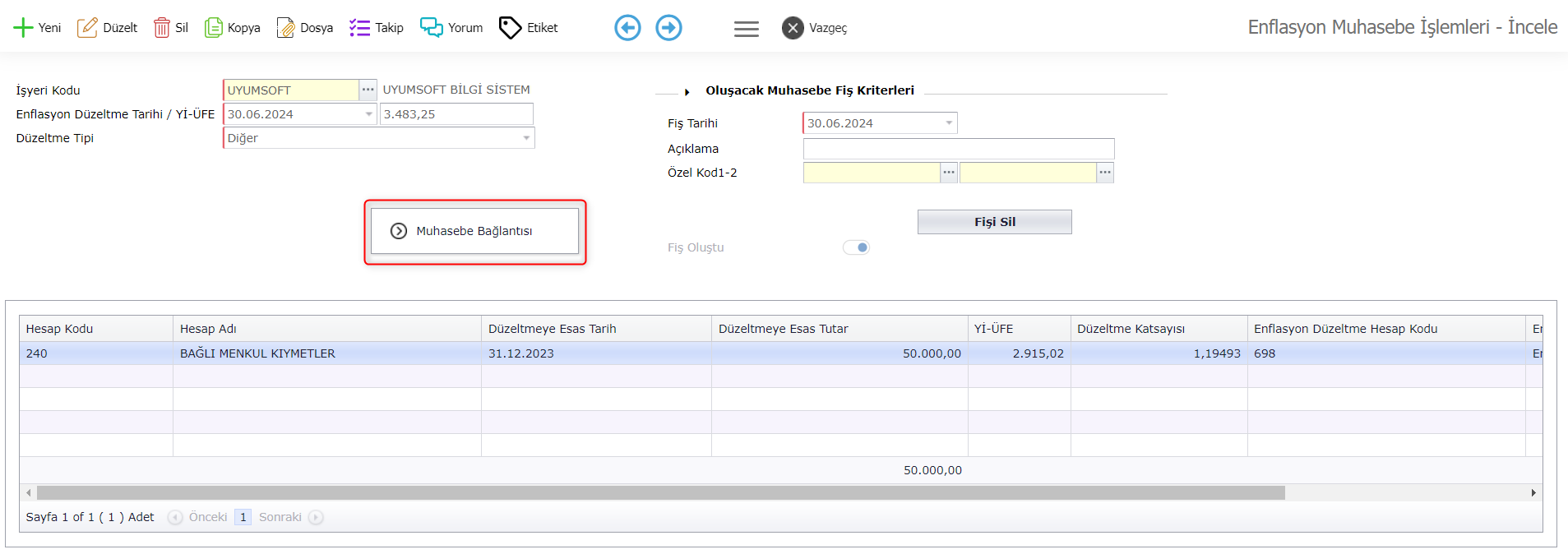Collapse Oluşacak Muhasebe Fiş Kriterleri section

[x=687, y=92]
